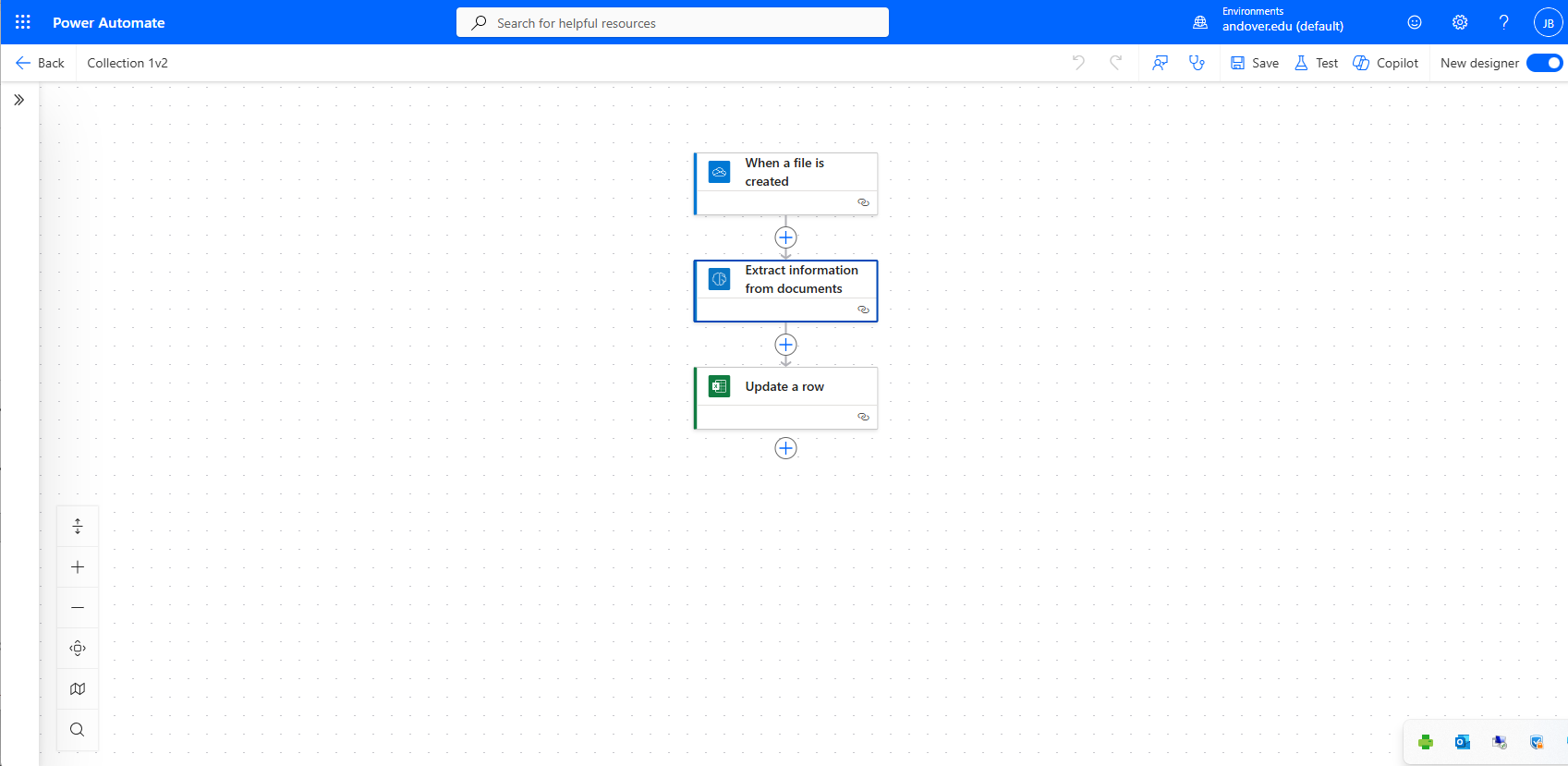Open the send feedback person icon

1160,63
